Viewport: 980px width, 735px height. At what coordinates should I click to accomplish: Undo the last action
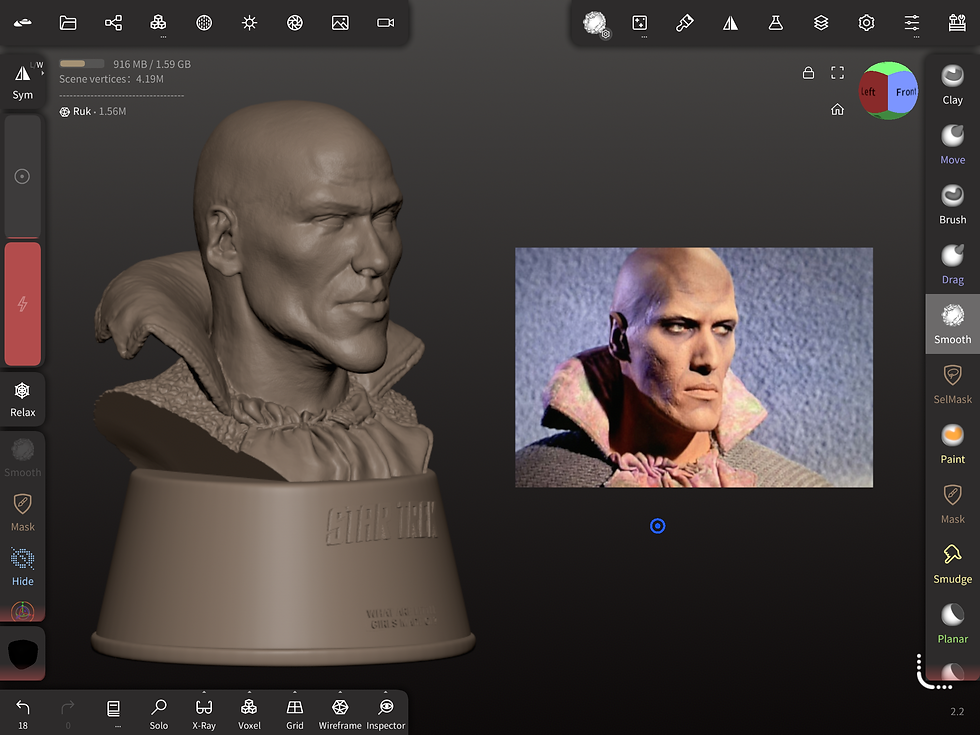pos(22,714)
